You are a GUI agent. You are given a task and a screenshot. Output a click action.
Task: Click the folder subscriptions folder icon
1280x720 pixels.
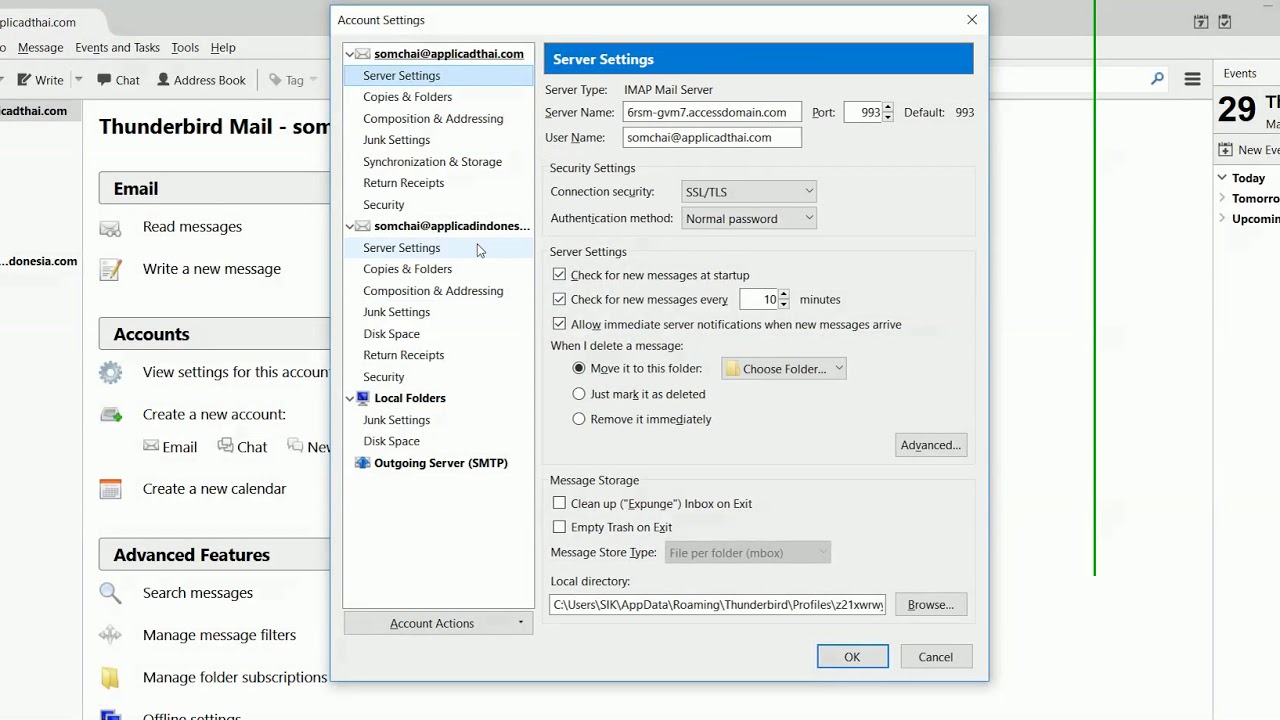click(110, 678)
